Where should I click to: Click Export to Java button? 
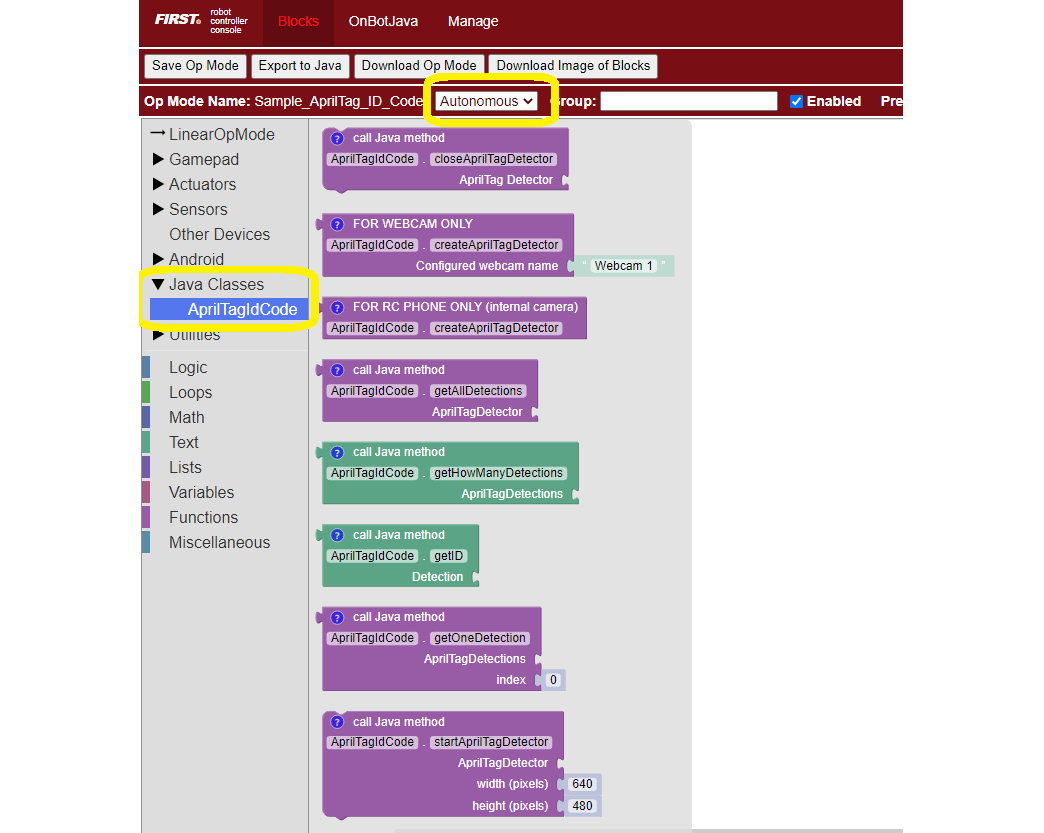tap(300, 66)
